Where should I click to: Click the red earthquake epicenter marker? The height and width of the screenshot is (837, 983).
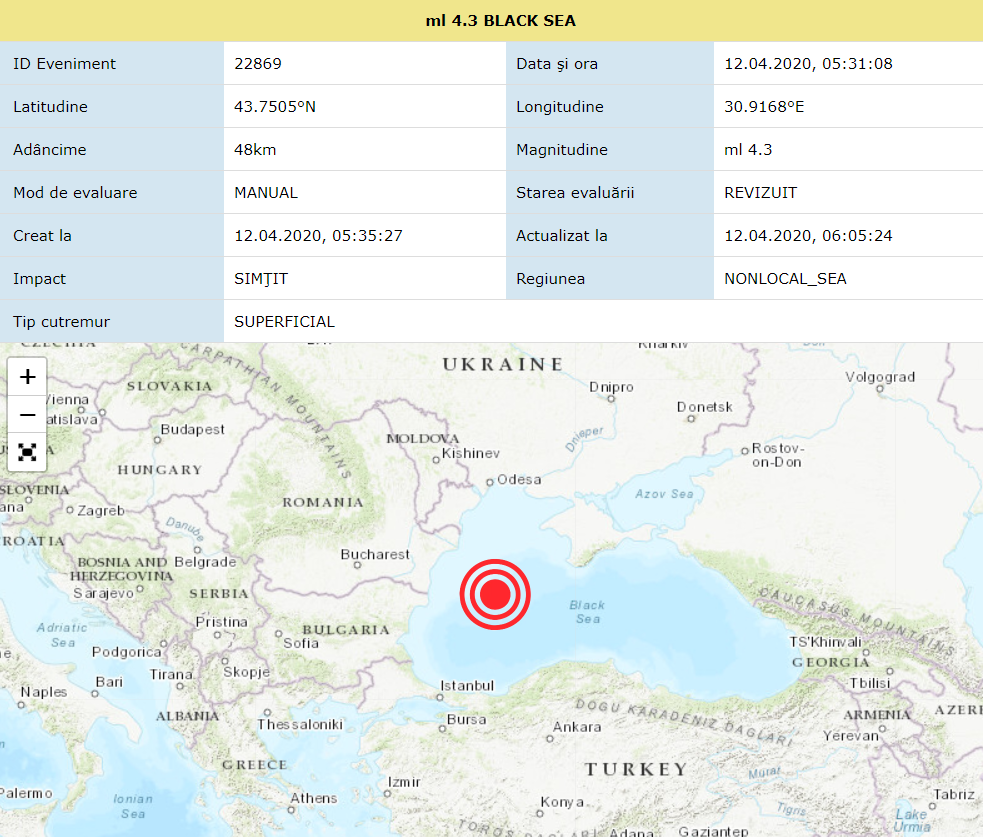tap(495, 595)
